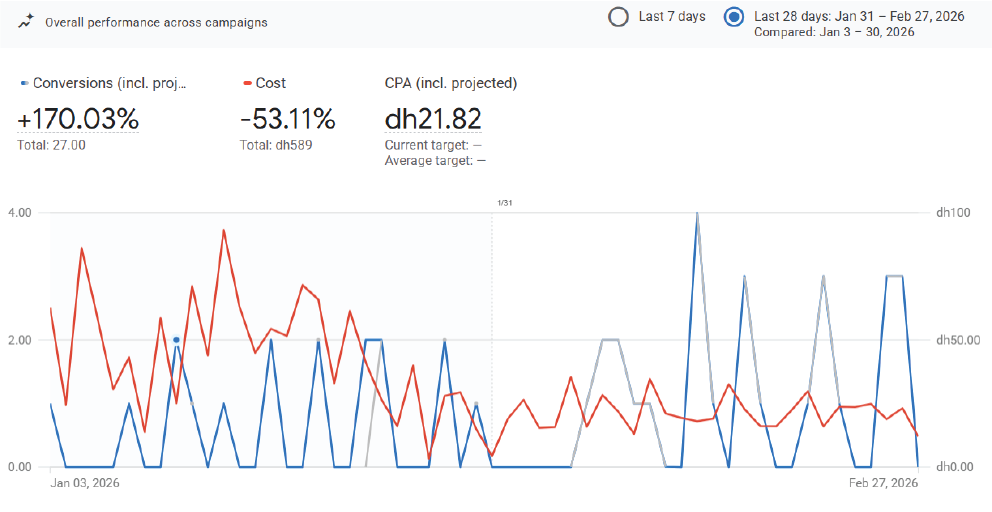
Task: Open the Conversions (incl. proj... metric label
Action: (110, 84)
